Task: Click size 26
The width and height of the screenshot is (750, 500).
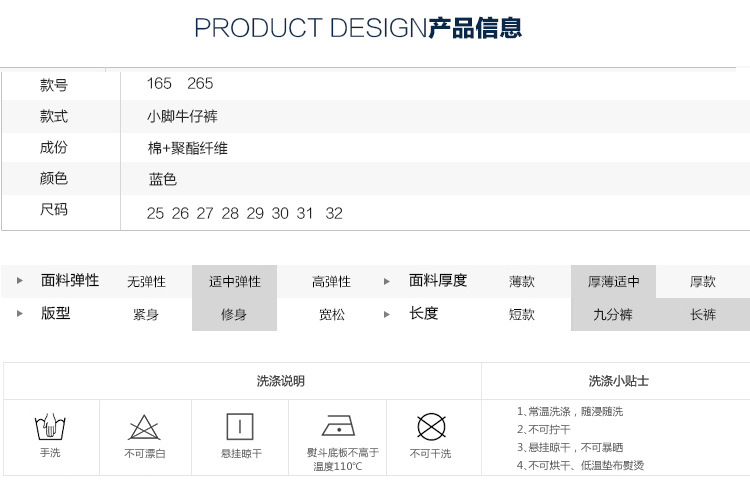Action: [180, 213]
